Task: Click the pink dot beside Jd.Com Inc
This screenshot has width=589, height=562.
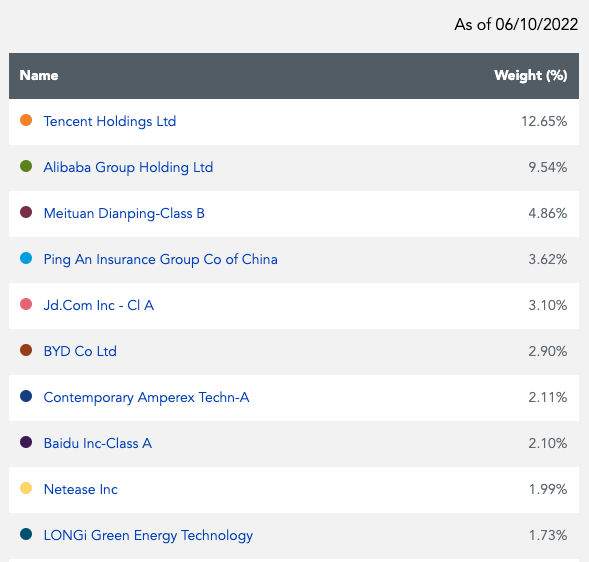Action: 26,304
